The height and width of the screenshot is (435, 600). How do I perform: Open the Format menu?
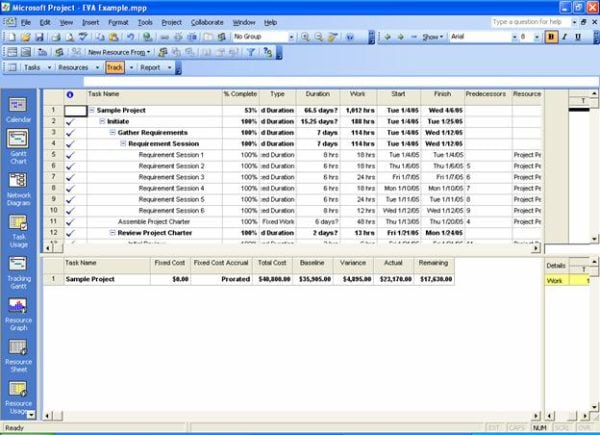118,23
